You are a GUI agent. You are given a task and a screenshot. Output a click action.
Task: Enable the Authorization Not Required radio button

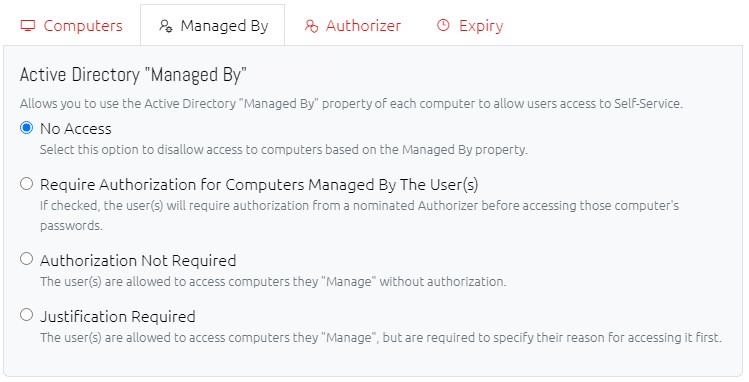click(x=27, y=259)
